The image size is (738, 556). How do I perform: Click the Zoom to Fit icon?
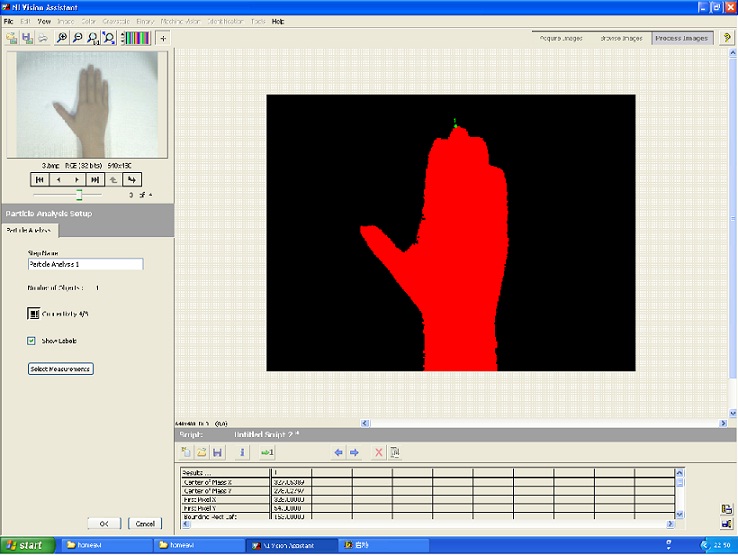point(107,38)
